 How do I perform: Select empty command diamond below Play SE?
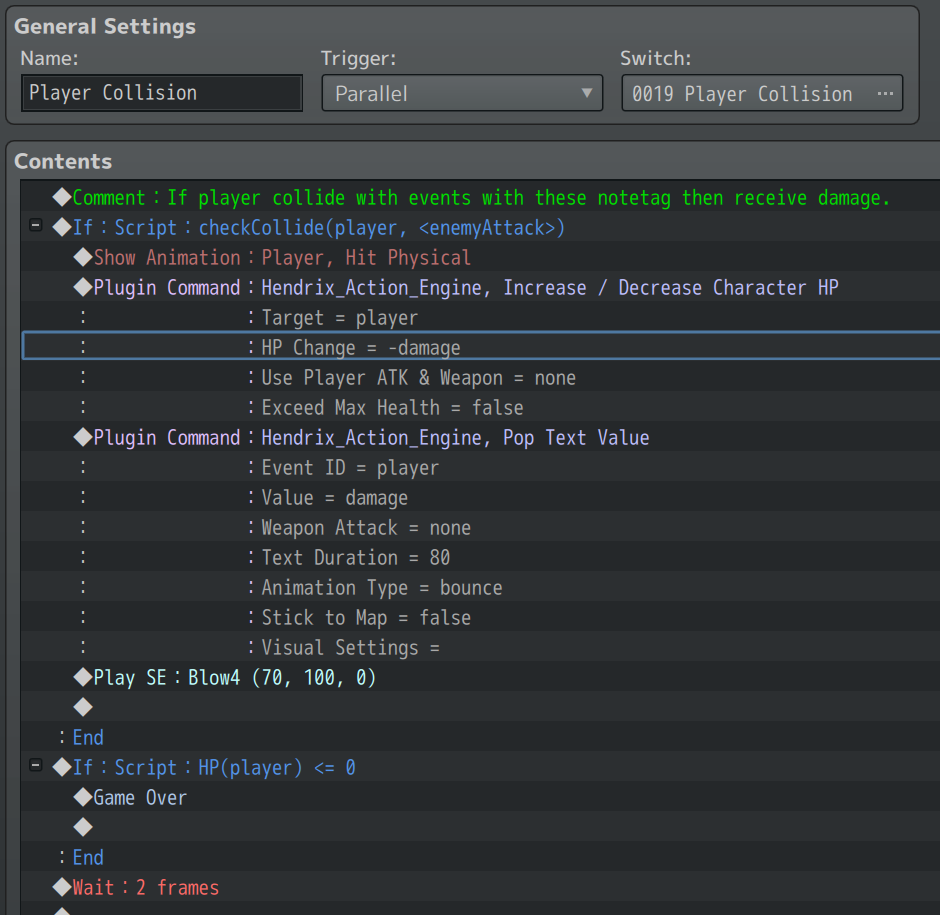click(83, 707)
